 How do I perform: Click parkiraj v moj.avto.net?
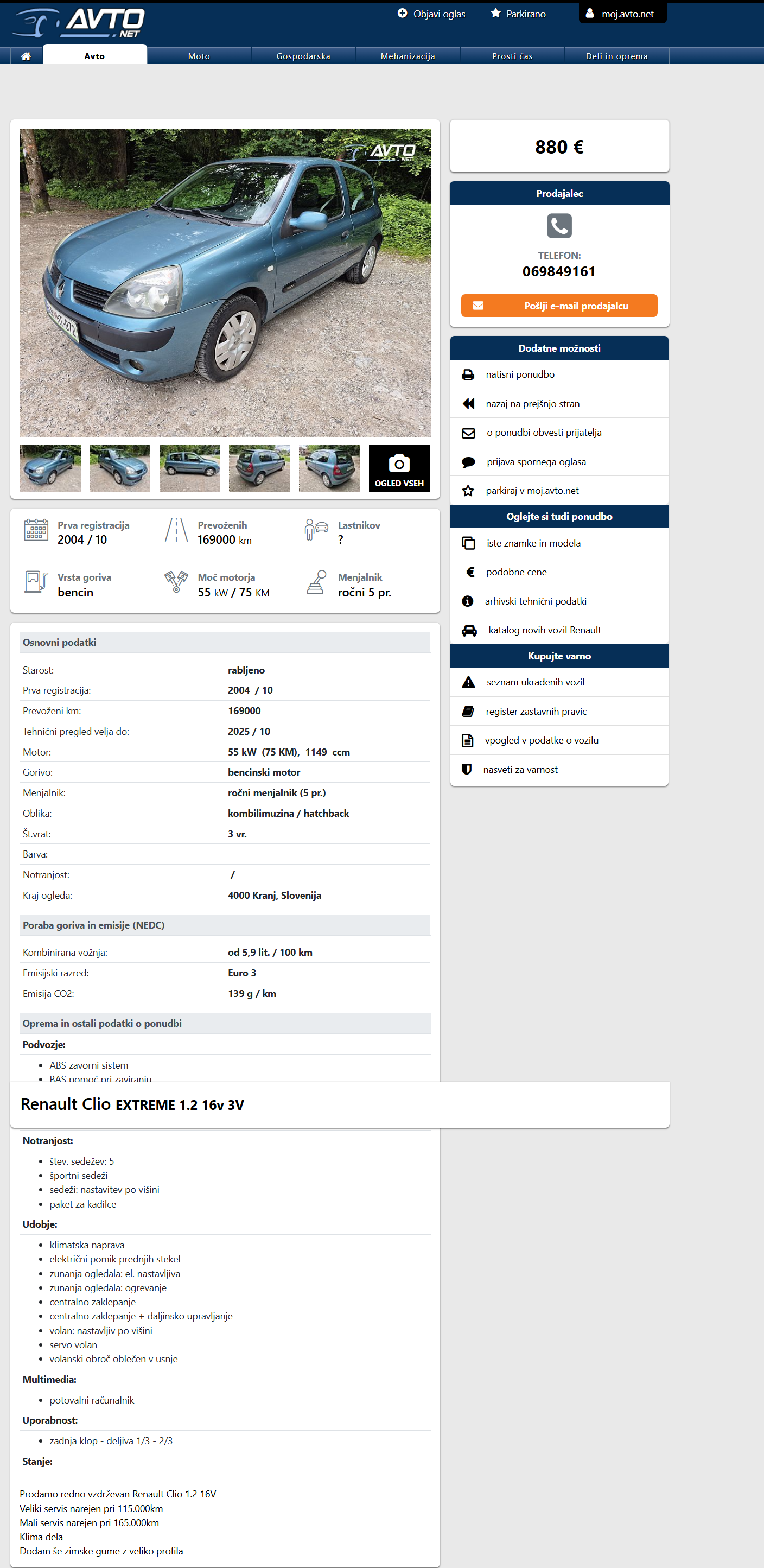click(x=532, y=491)
